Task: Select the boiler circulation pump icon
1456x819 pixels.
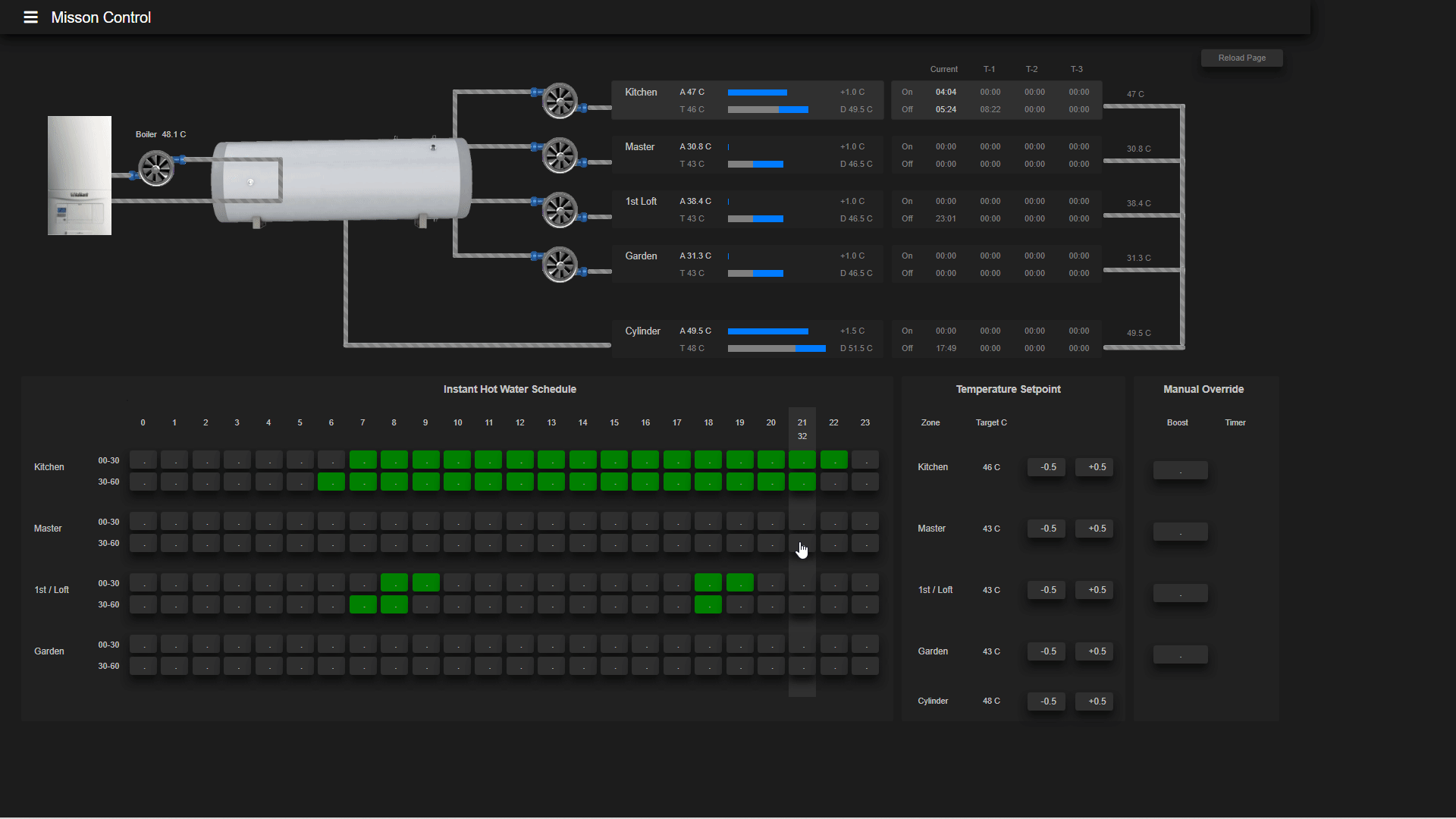Action: [156, 168]
